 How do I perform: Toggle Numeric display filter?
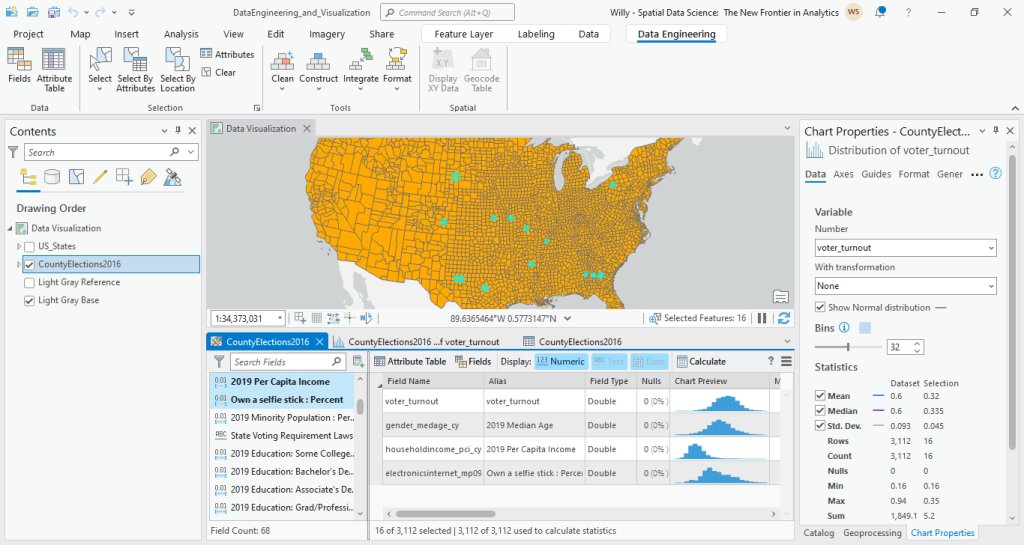point(560,361)
